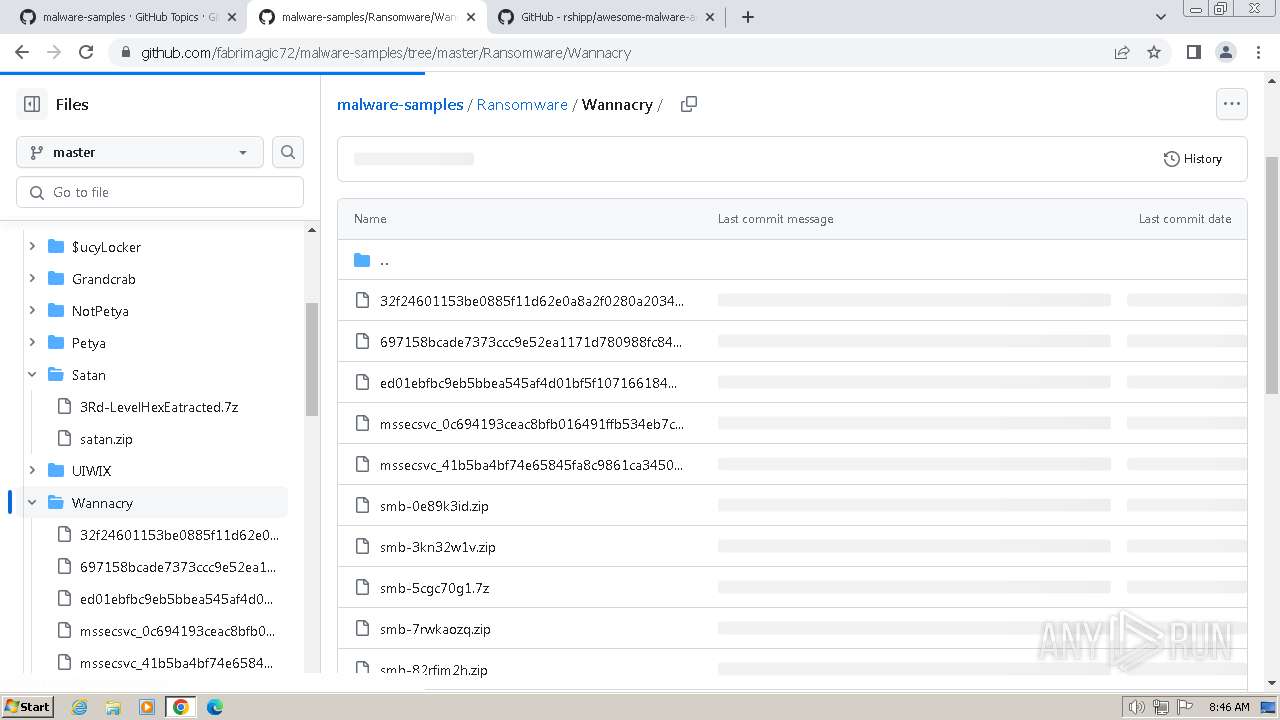Open ed01ebfbc9eb5bbea545af4d0... tree file
The image size is (1280, 720).
pos(177,599)
